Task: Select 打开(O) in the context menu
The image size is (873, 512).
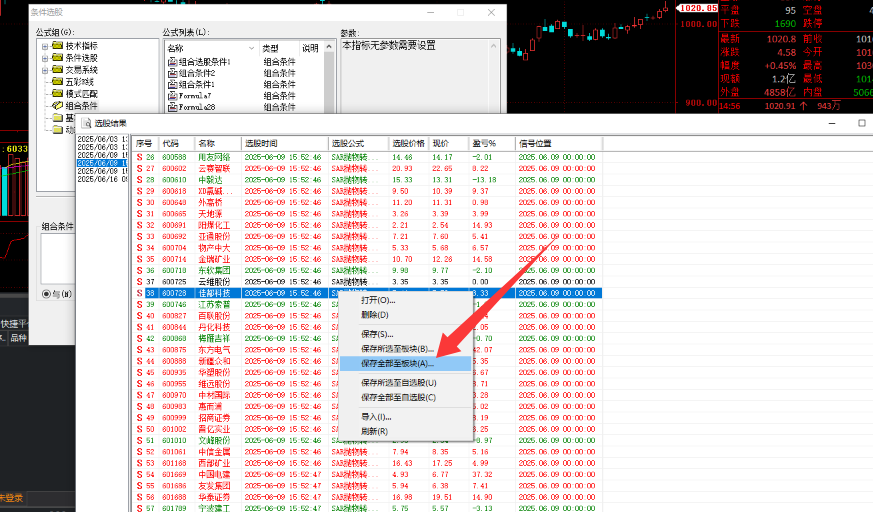Action: 378,300
